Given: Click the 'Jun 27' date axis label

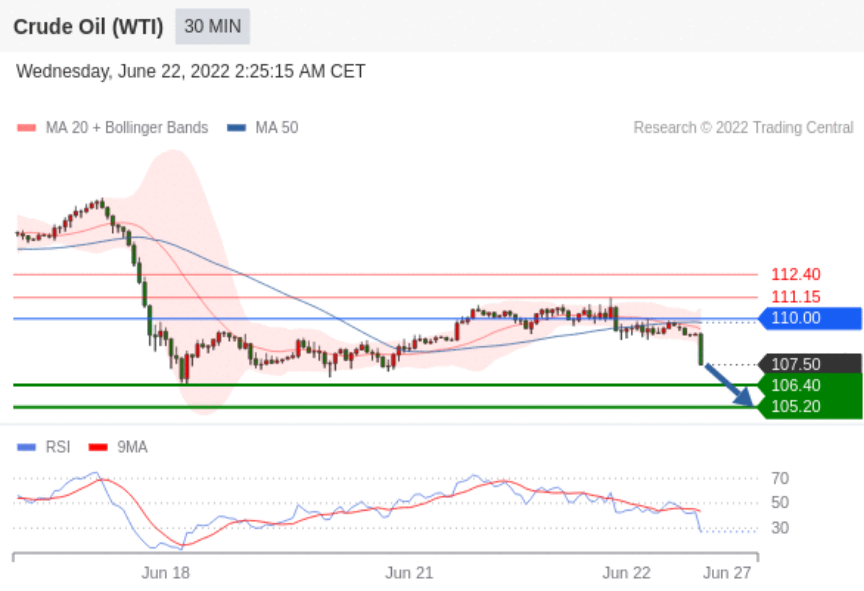Looking at the screenshot, I should [x=727, y=573].
